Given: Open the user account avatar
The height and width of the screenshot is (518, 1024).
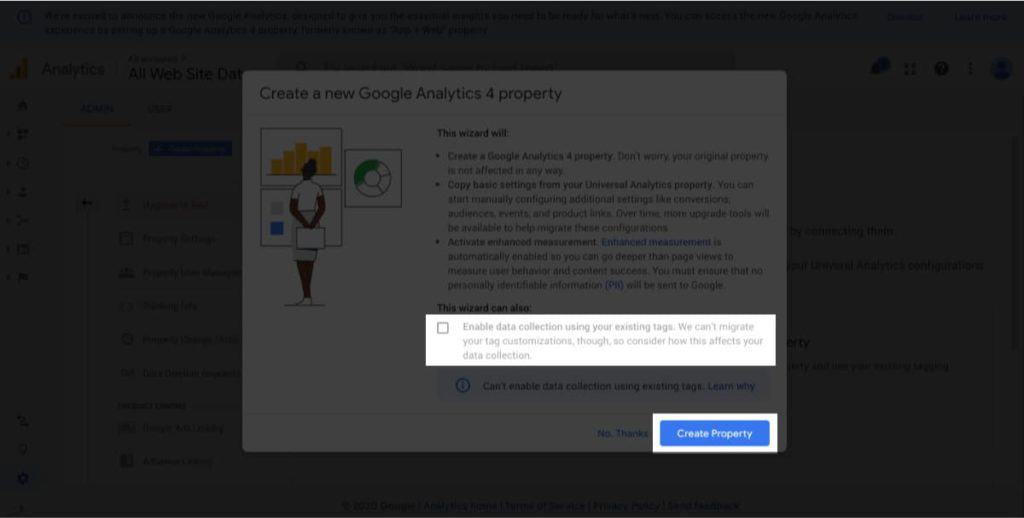Looking at the screenshot, I should coord(1001,68).
